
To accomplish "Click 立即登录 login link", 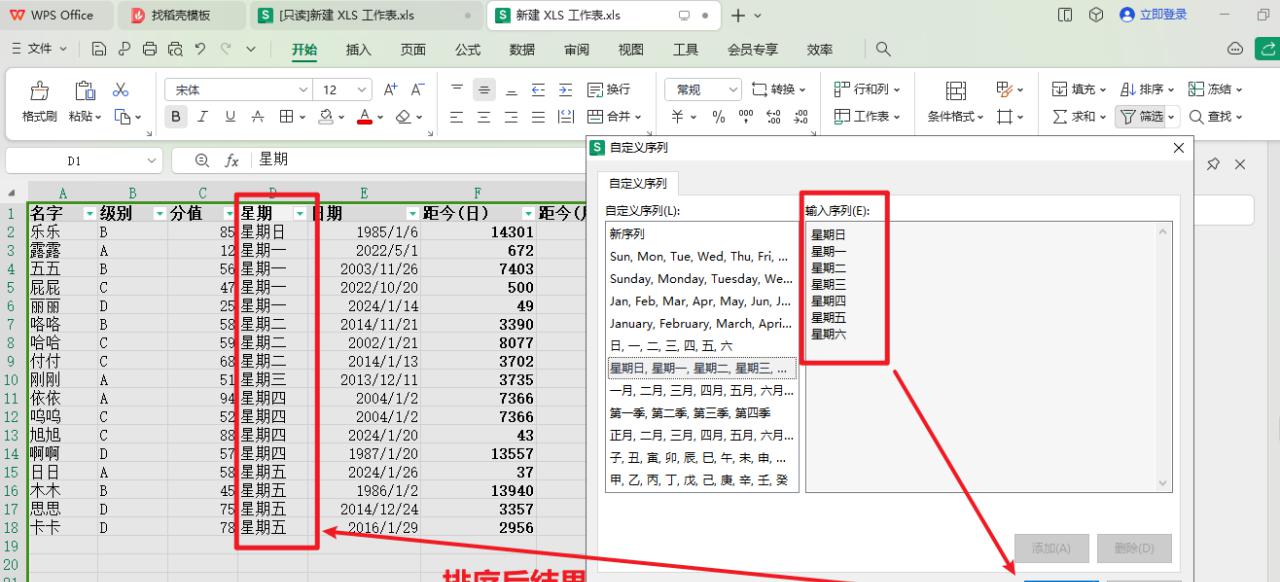I will 1155,15.
